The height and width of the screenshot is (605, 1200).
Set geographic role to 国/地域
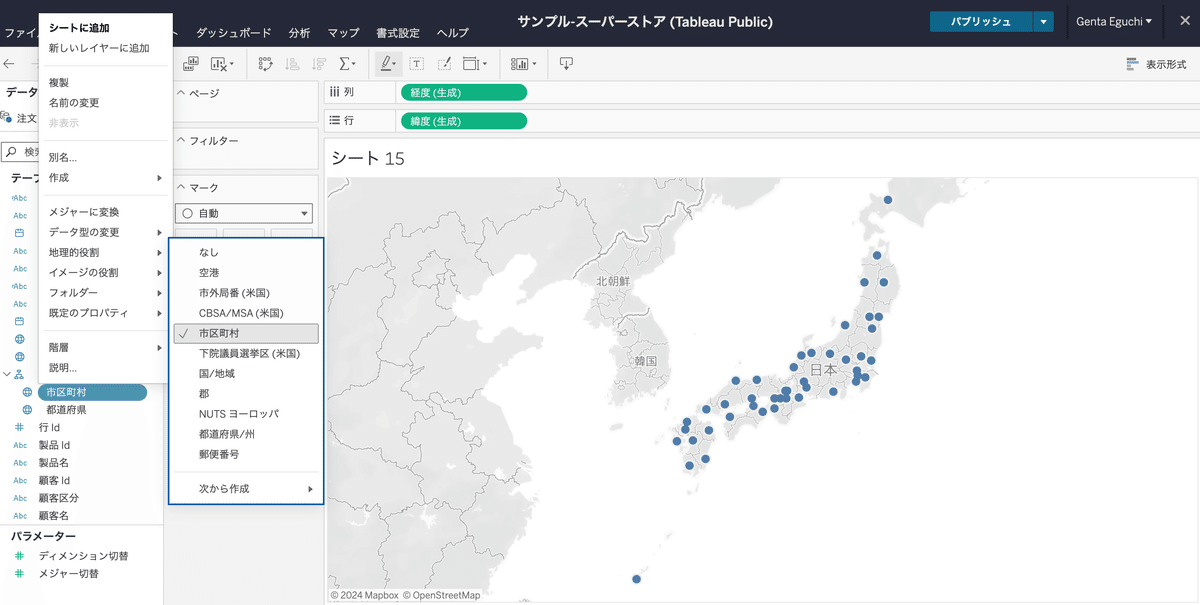[x=246, y=373]
